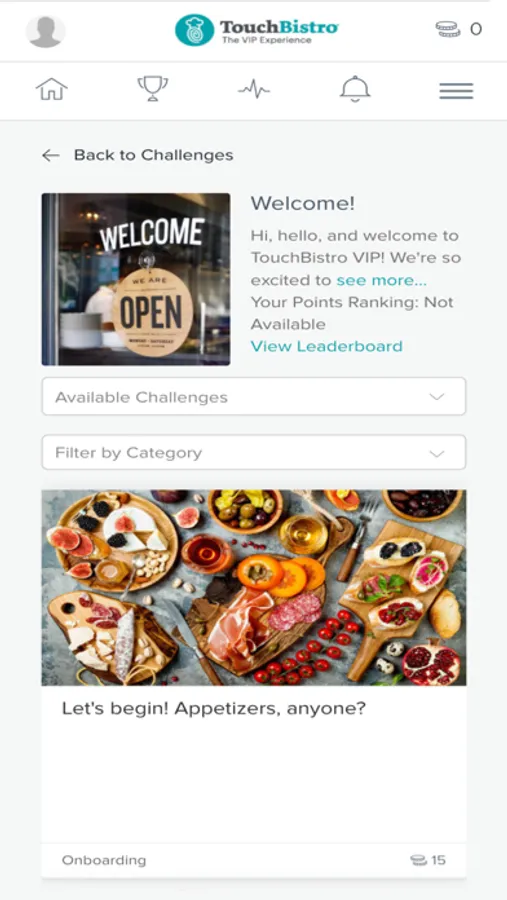
Task: Click the Filter by Category chevron arrow
Action: 437,453
